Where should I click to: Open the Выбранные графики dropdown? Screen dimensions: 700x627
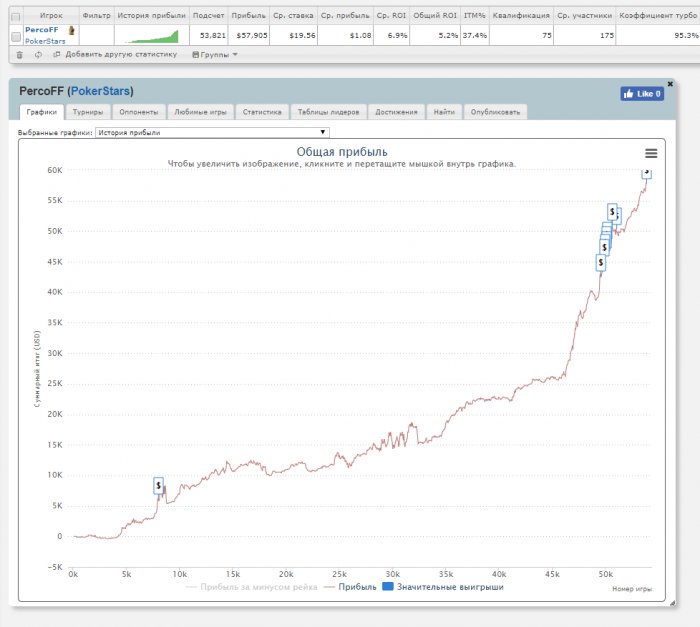(x=212, y=132)
